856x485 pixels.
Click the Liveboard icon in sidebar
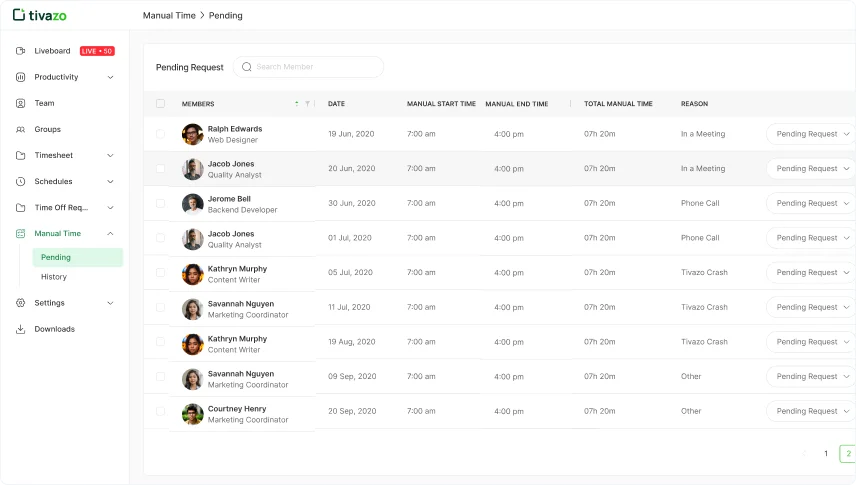(x=21, y=51)
